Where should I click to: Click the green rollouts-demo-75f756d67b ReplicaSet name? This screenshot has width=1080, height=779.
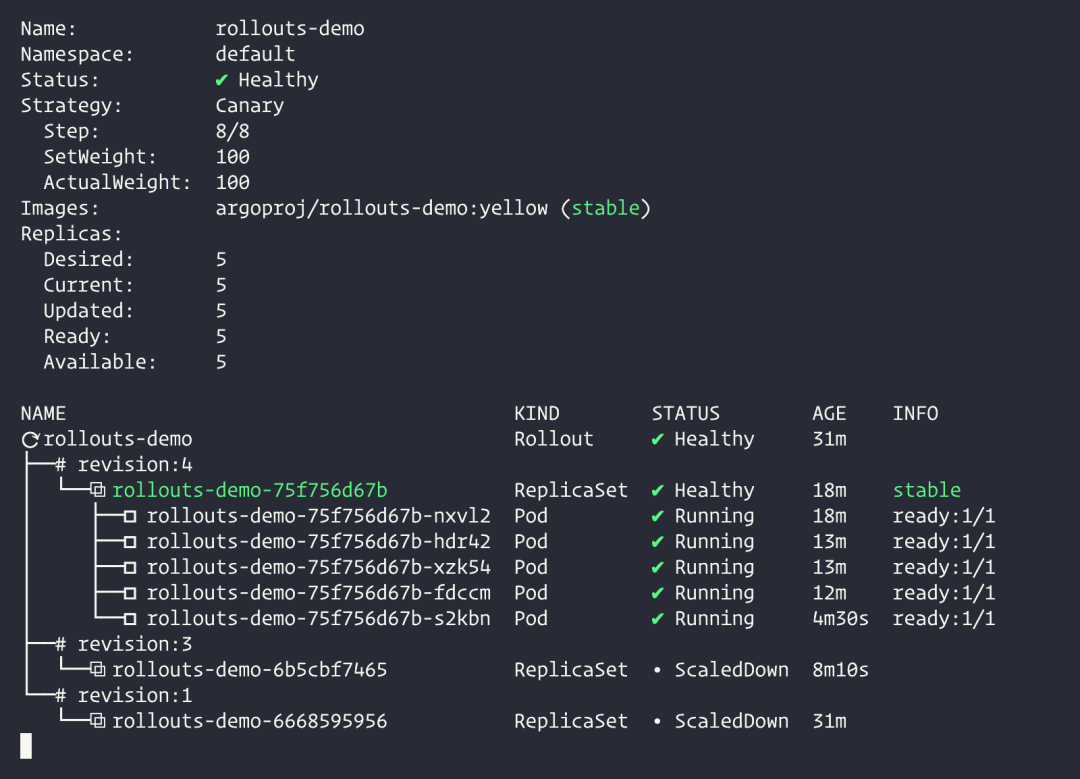[x=249, y=491]
